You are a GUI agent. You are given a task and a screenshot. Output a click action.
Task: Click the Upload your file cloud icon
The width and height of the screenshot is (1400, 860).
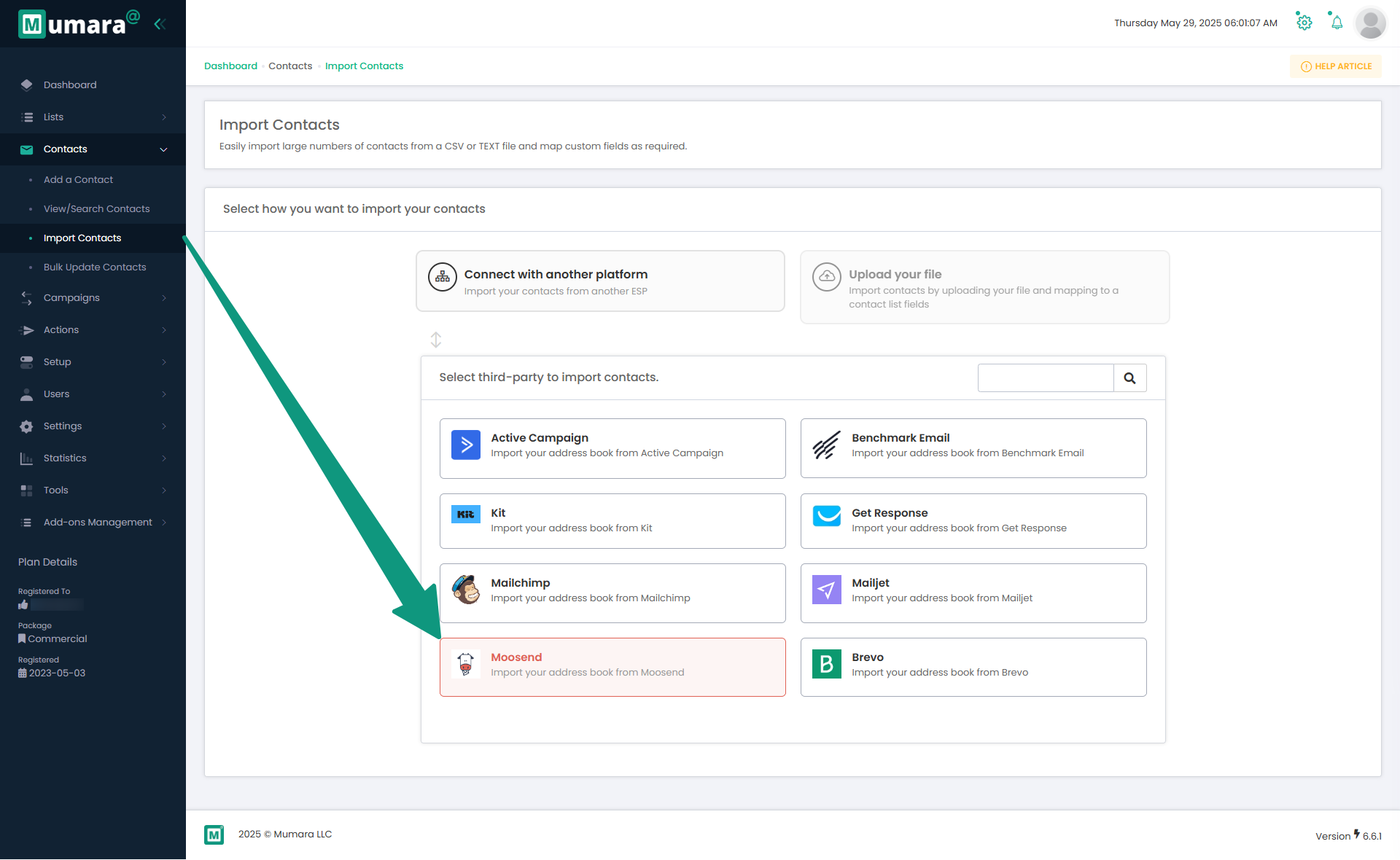coord(826,277)
